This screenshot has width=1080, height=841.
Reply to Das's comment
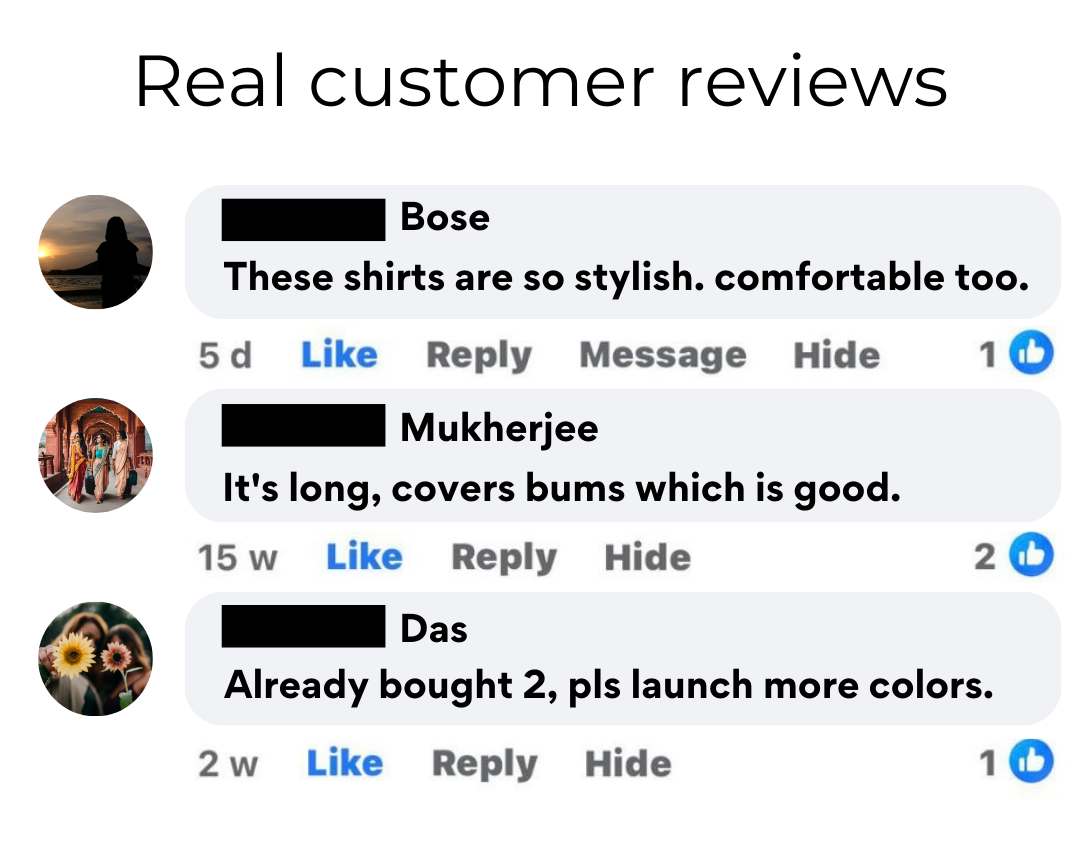[x=485, y=765]
